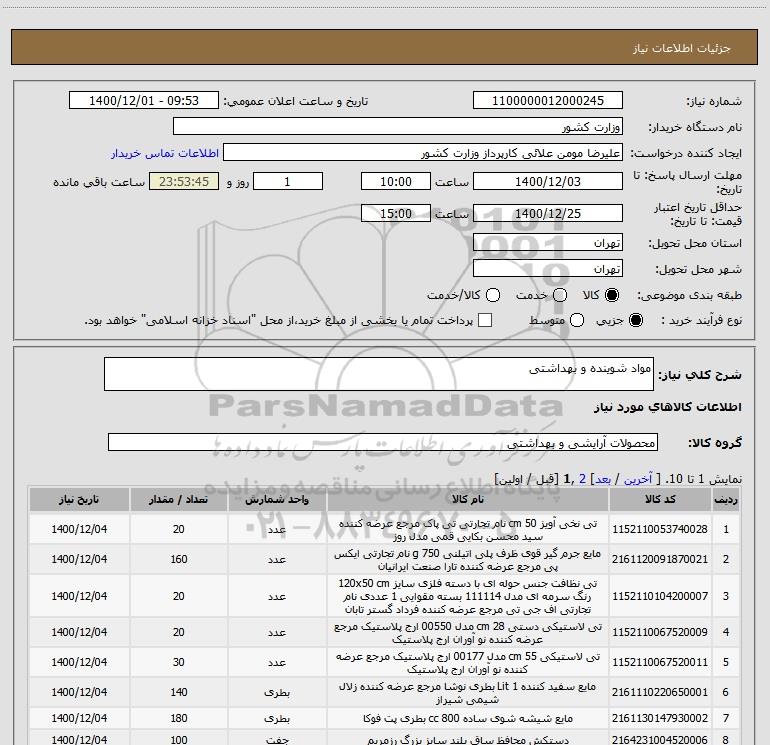Click the تعداد / مقدار column header
This screenshot has height=745, width=770.
179,499
